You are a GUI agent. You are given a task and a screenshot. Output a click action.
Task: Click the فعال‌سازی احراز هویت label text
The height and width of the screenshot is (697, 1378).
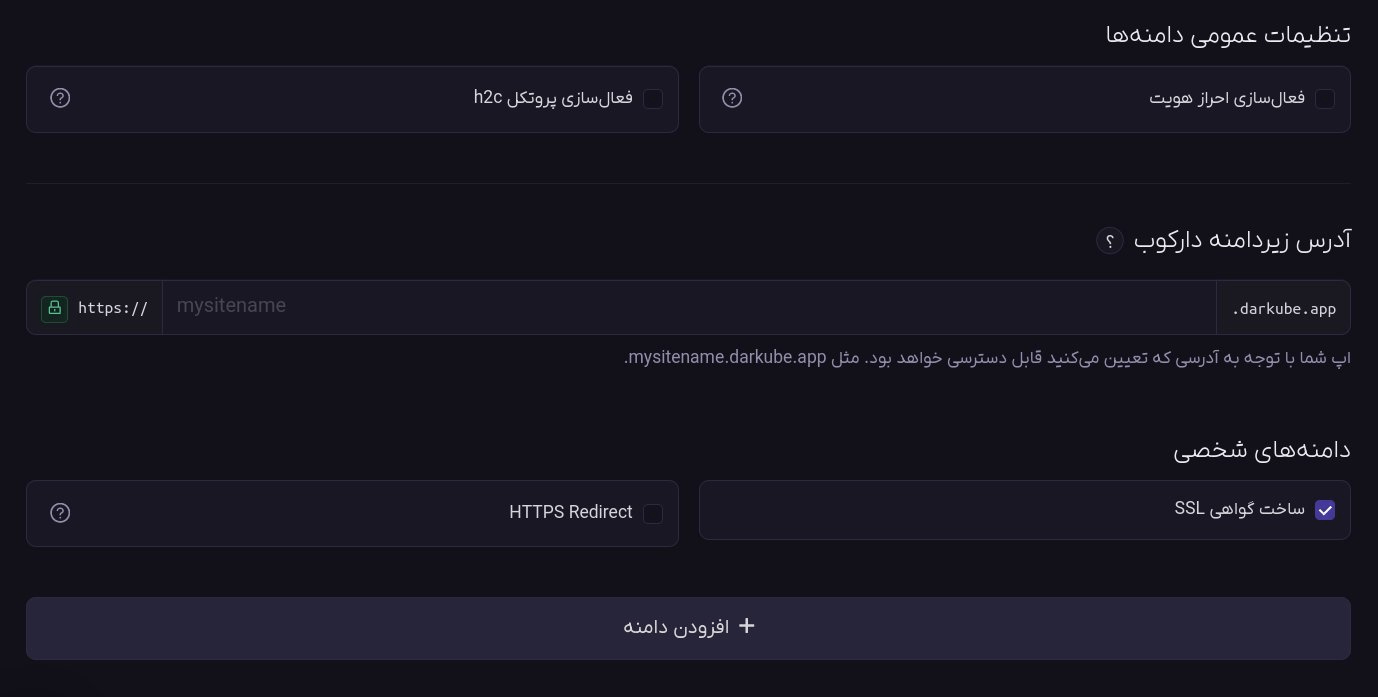click(1227, 98)
